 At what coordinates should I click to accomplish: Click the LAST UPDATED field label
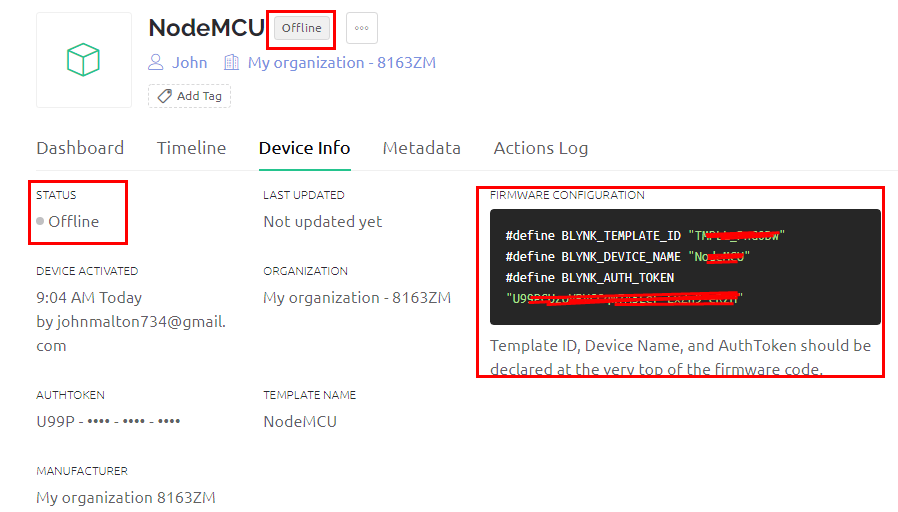304,195
